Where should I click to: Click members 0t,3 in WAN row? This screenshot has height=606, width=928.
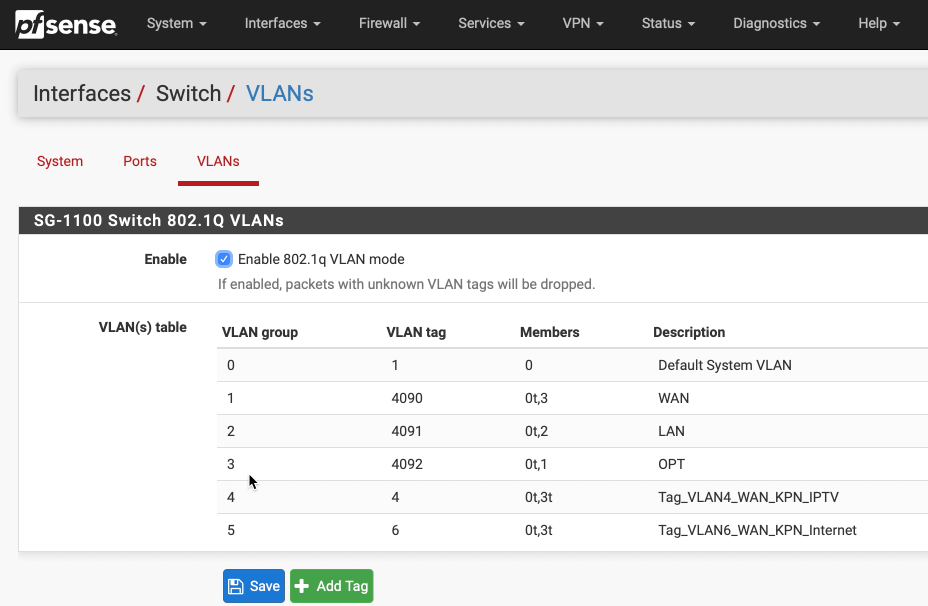tap(536, 398)
